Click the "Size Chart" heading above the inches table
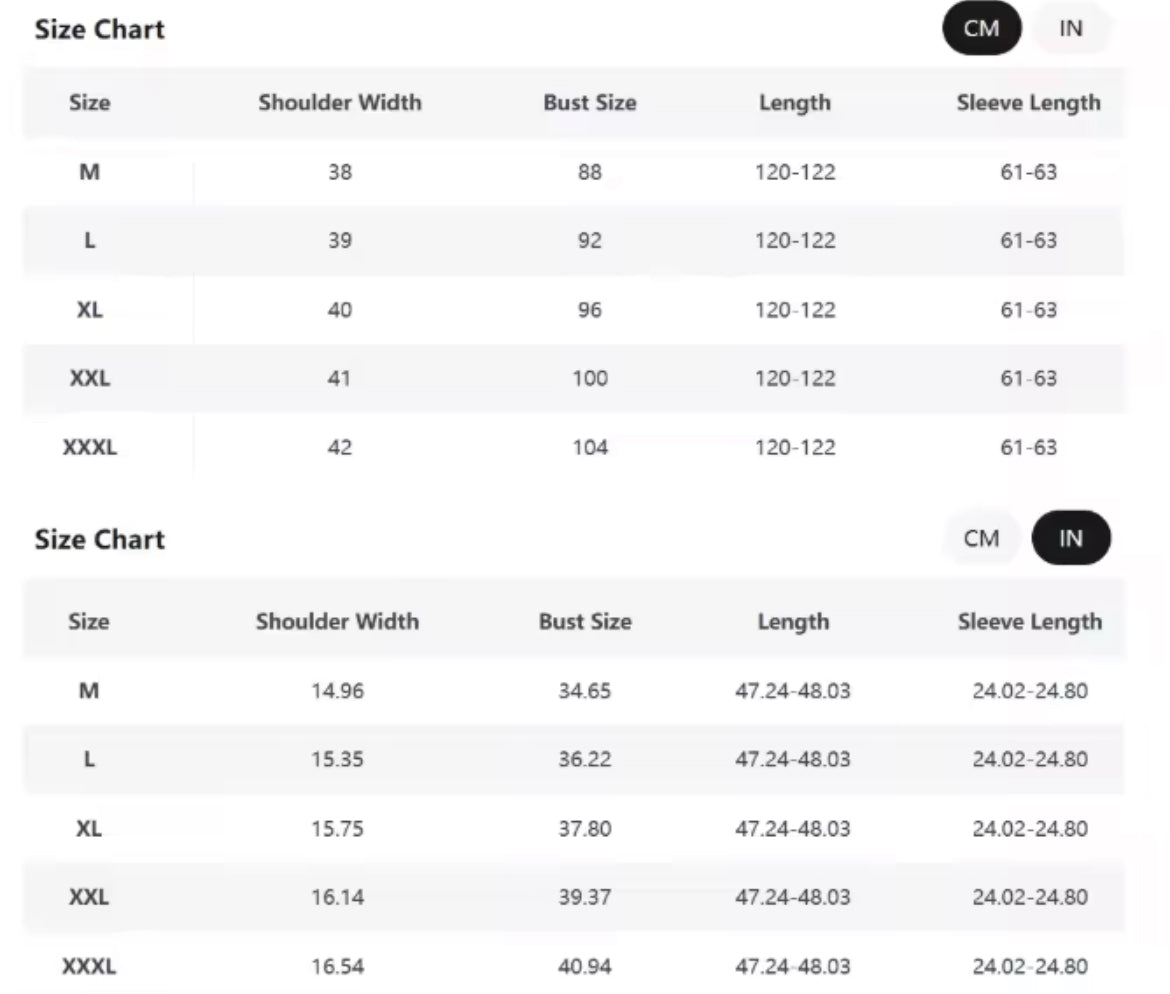The height and width of the screenshot is (994, 1170). (100, 540)
